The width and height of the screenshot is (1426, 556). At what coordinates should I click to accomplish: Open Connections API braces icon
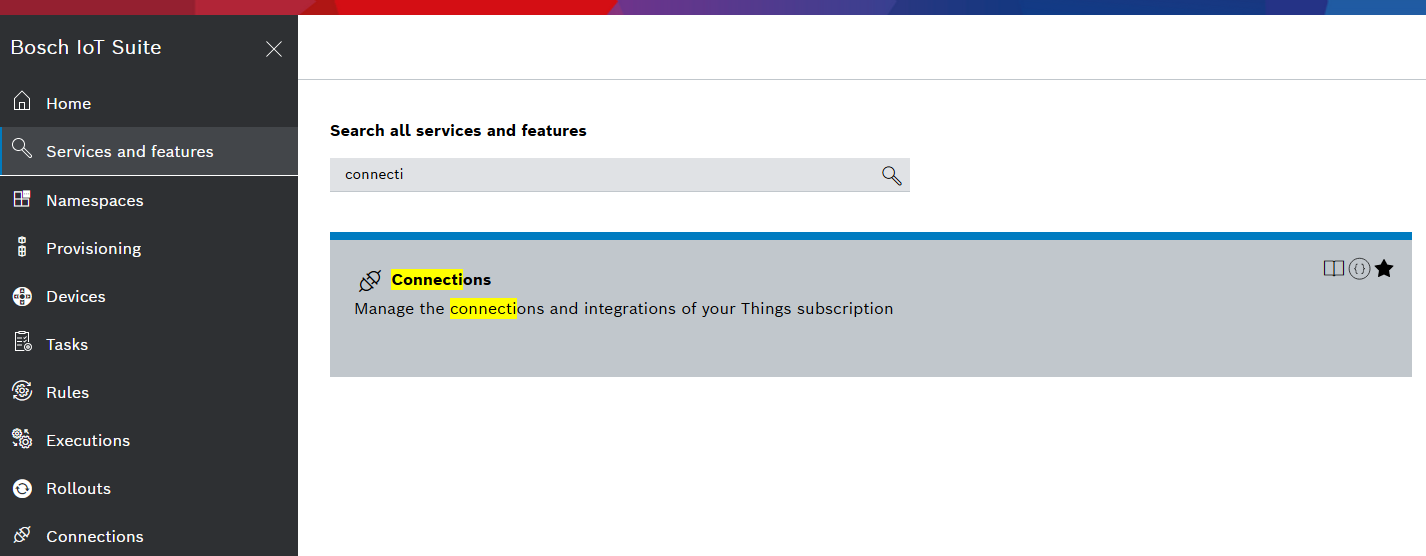coord(1359,268)
